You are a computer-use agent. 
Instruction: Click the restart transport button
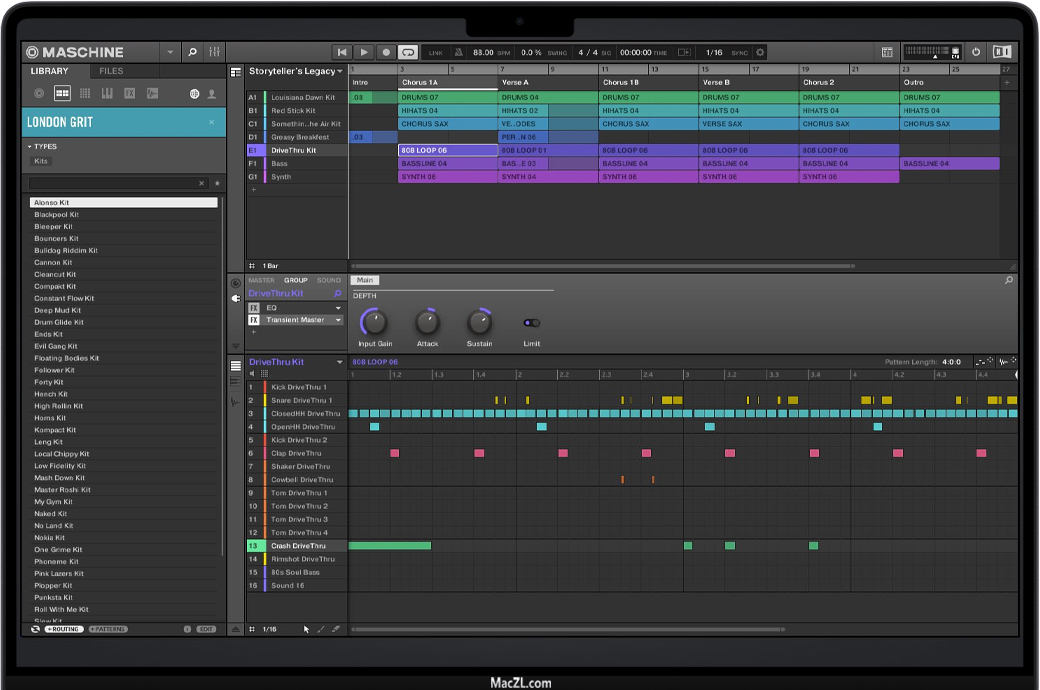pyautogui.click(x=342, y=52)
